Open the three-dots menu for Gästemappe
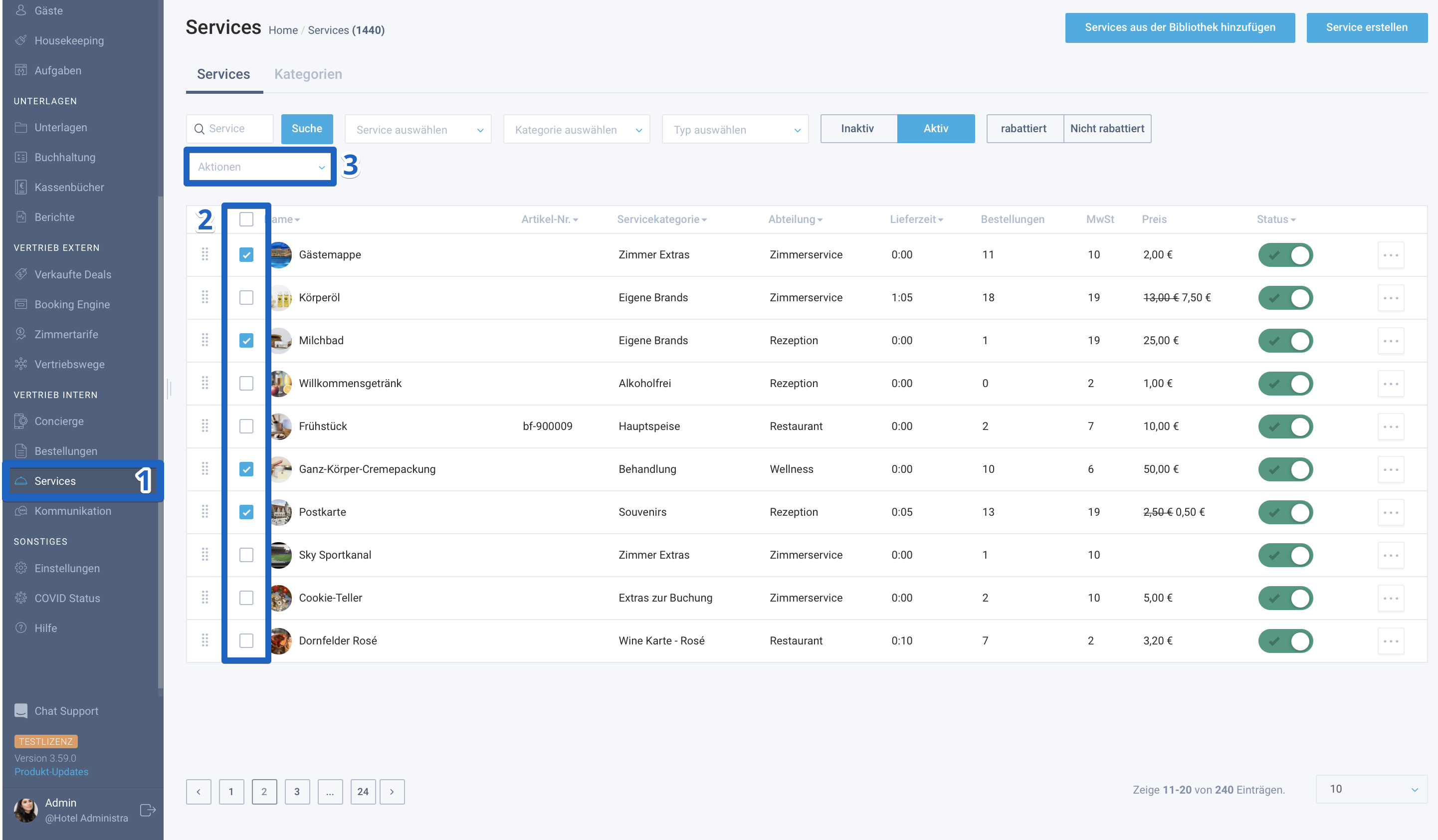1438x840 pixels. point(1391,255)
